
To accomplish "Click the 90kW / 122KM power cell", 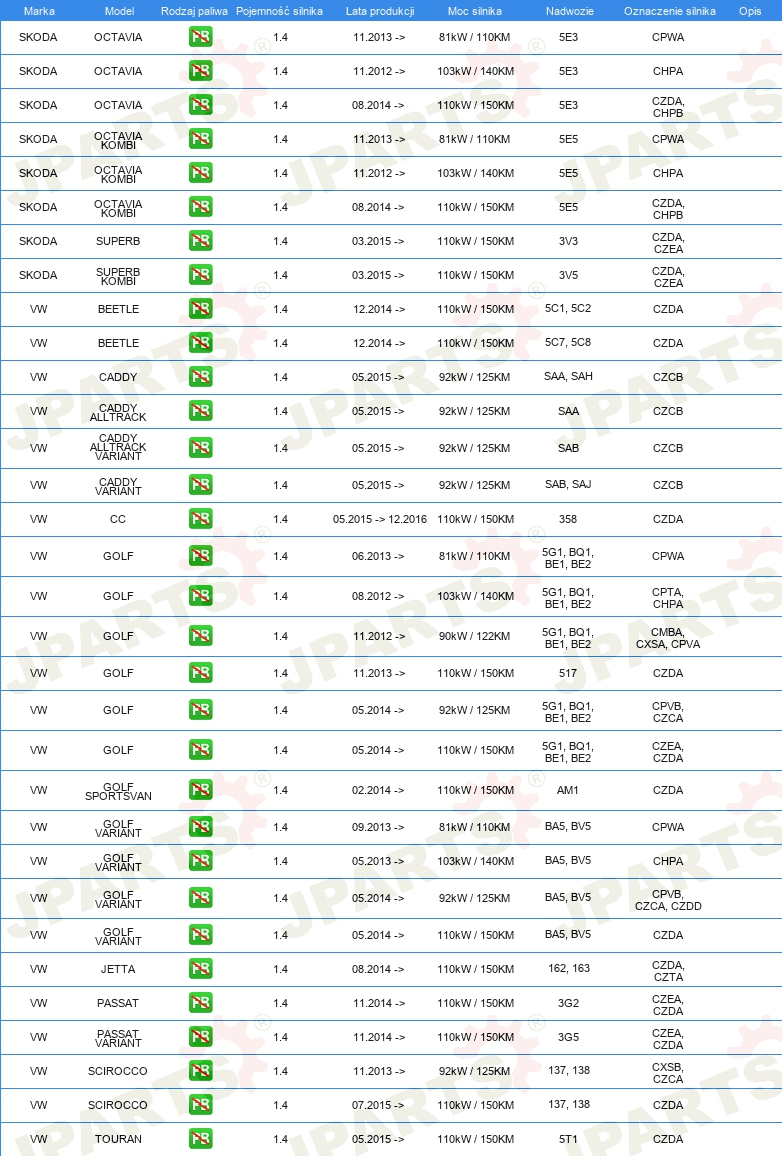I will pyautogui.click(x=475, y=636).
